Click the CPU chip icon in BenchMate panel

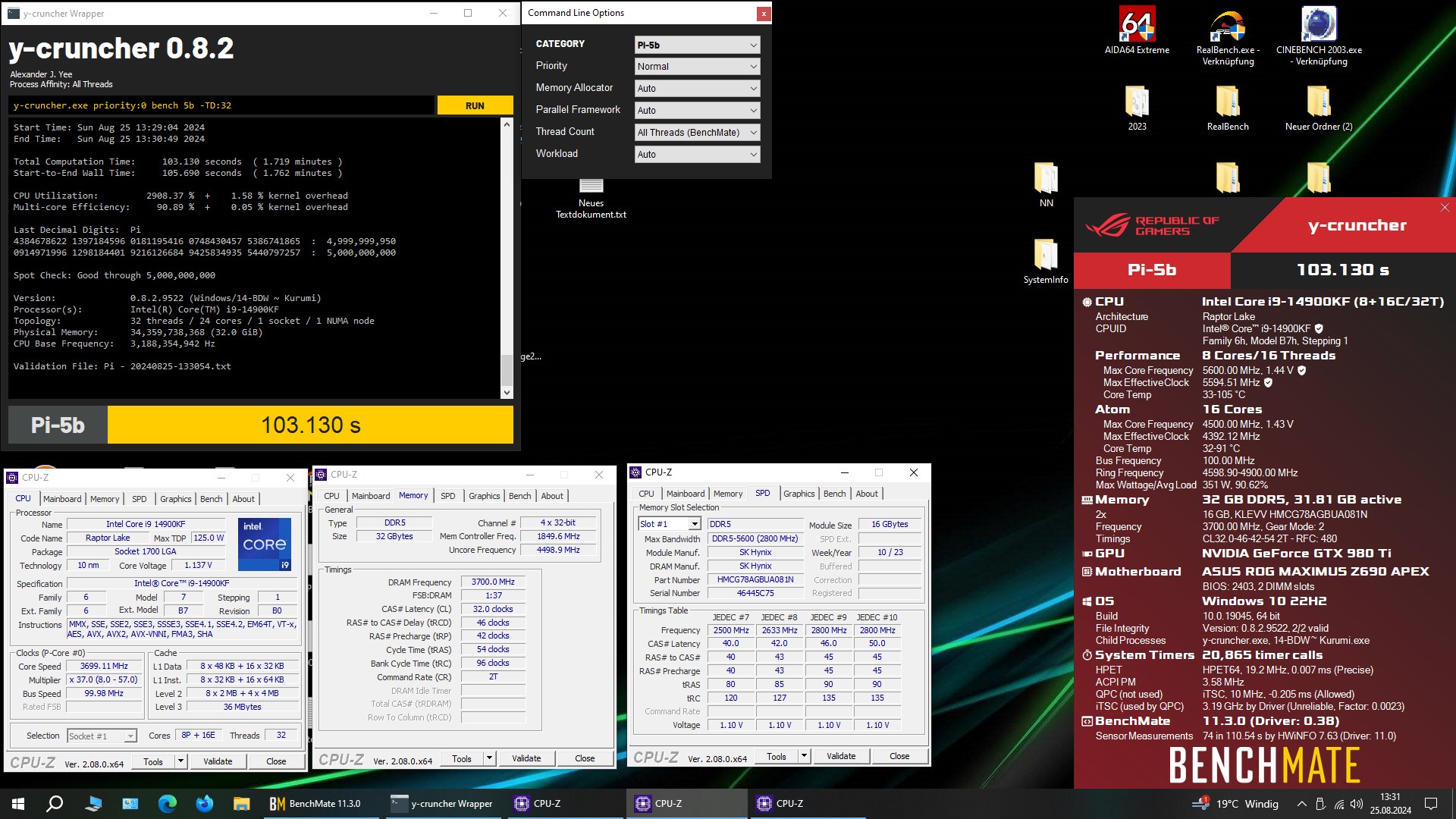(x=1087, y=302)
